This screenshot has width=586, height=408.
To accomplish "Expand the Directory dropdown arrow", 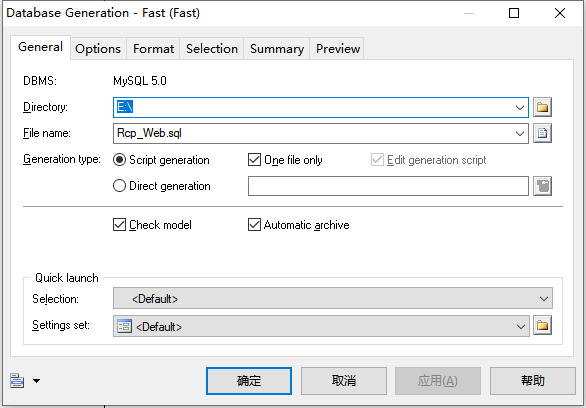I will pos(519,108).
